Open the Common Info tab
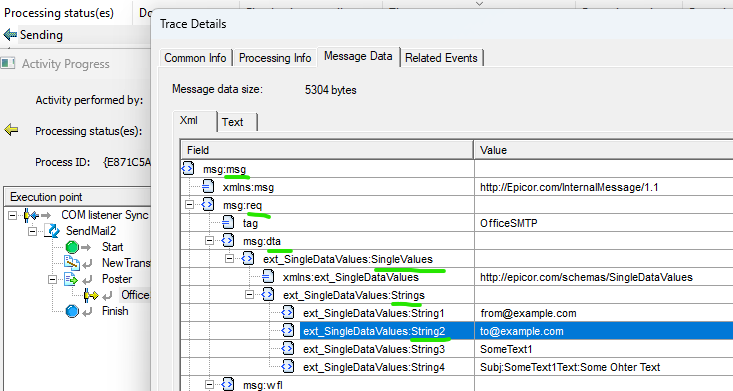 195,58
